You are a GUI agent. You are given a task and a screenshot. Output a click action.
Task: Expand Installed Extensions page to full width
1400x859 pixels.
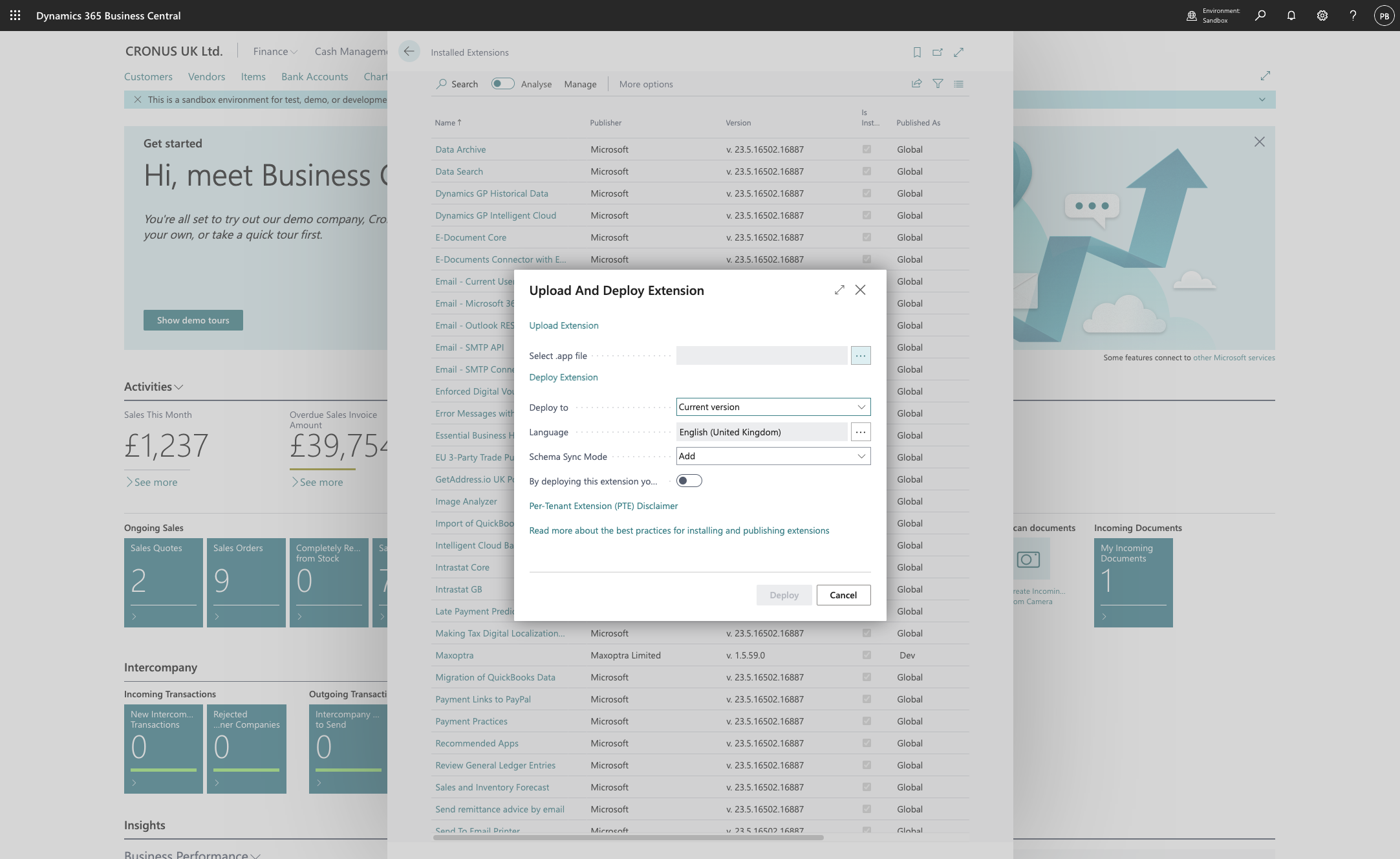(x=958, y=52)
